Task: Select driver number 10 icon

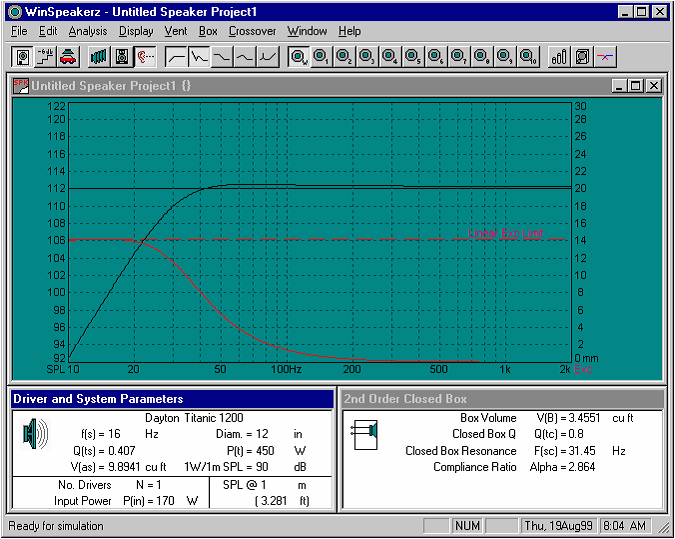Action: pyautogui.click(x=528, y=56)
